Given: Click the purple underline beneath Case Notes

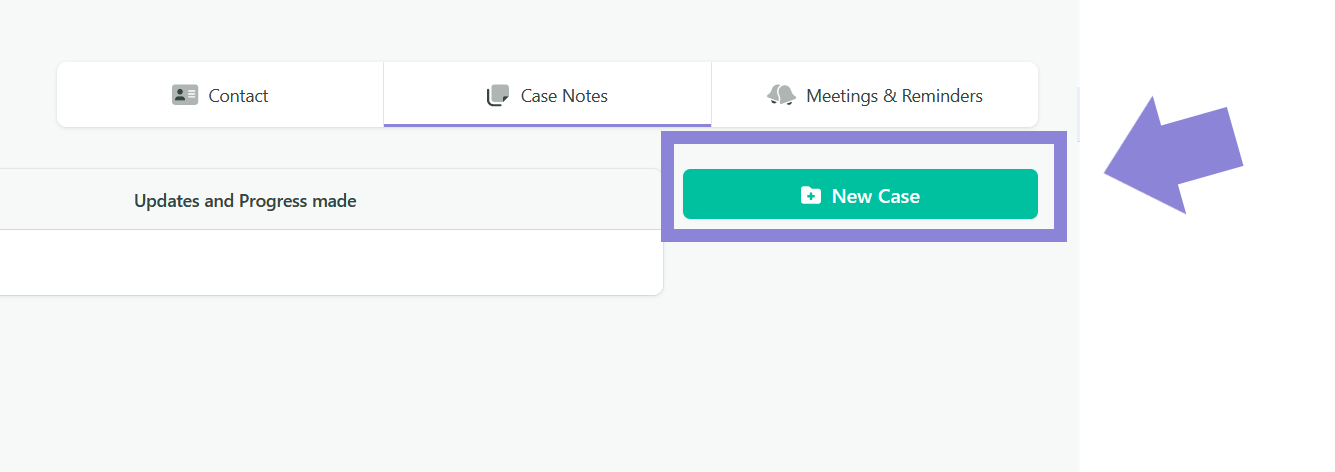Looking at the screenshot, I should click(547, 126).
